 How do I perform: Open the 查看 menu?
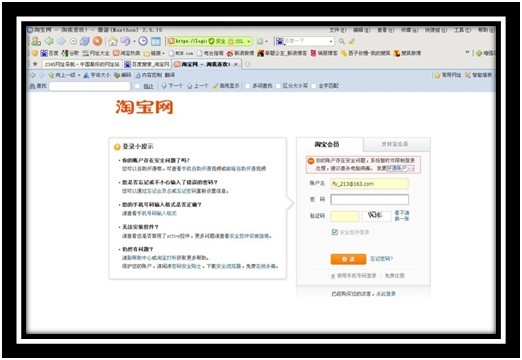(385, 30)
